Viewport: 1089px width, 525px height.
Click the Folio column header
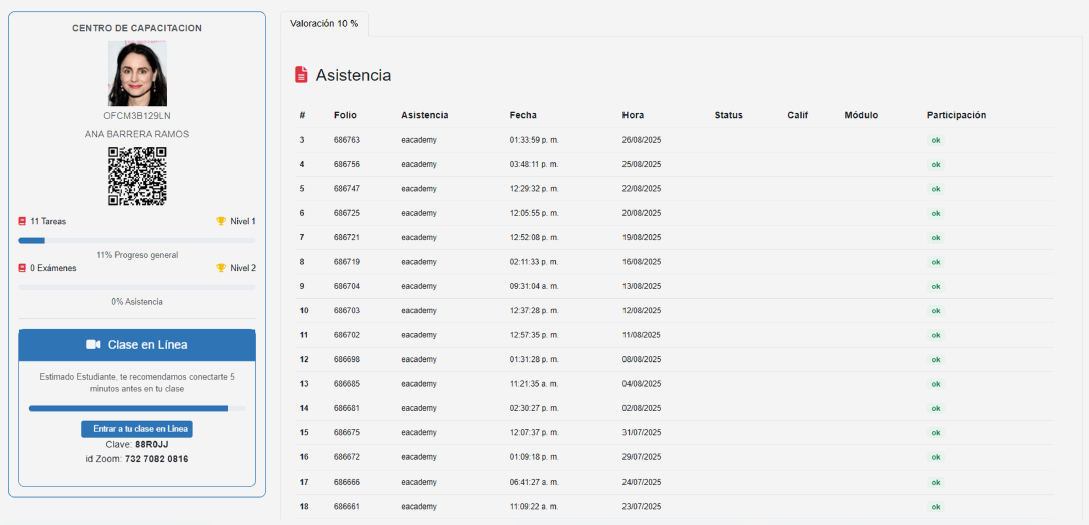pyautogui.click(x=345, y=115)
